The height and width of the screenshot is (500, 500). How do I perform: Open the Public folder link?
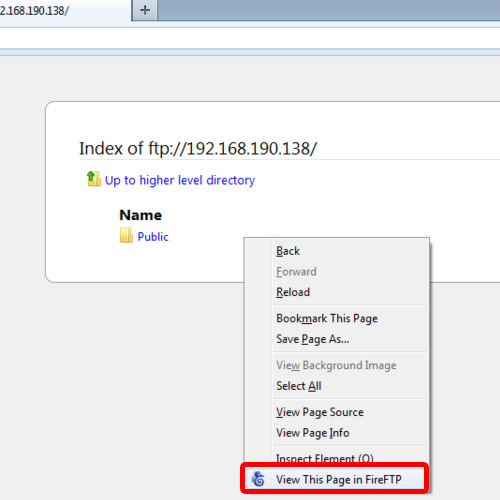(153, 237)
